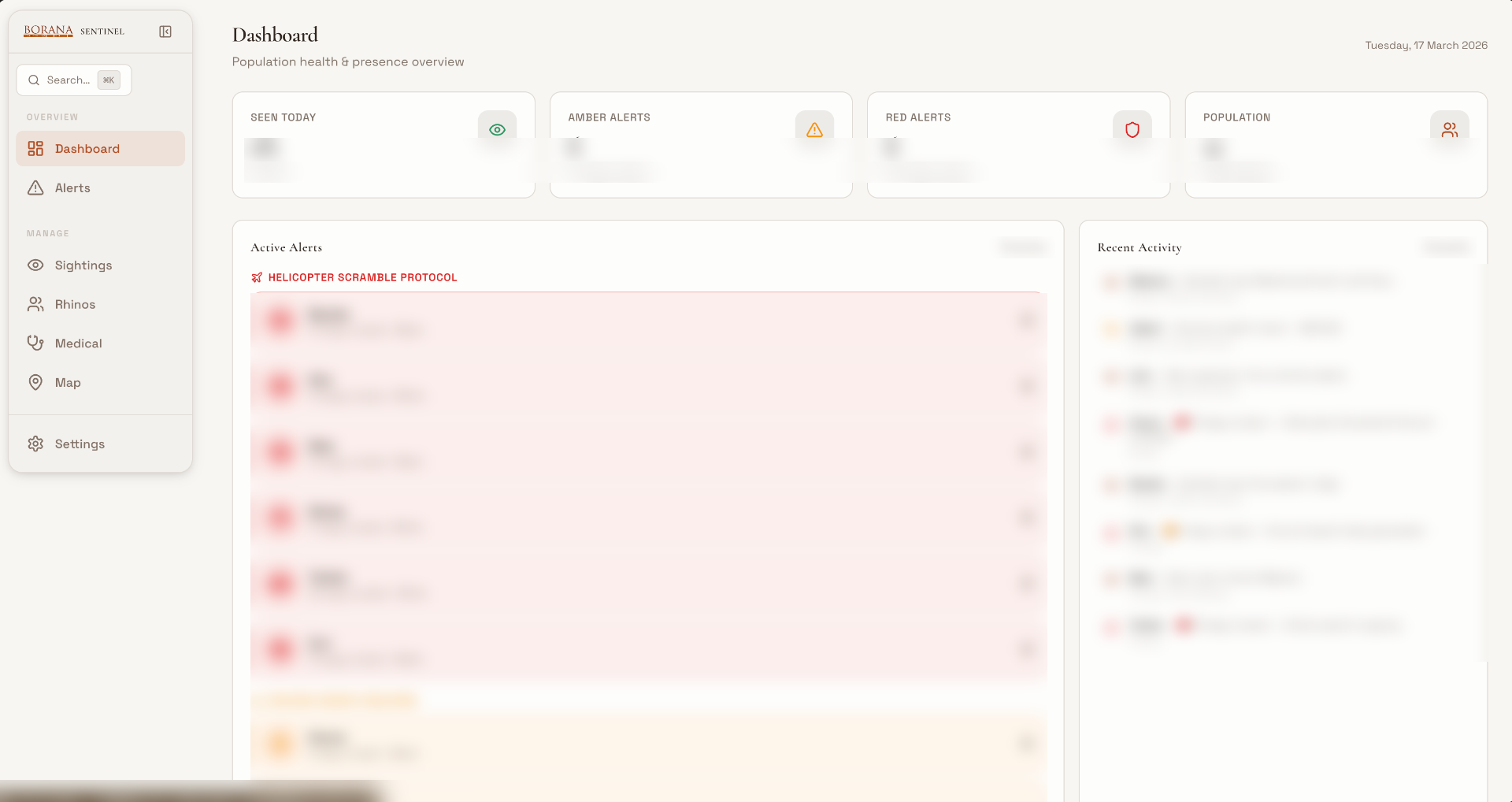
Task: Click the ⌘K shortcut badge
Action: (109, 80)
